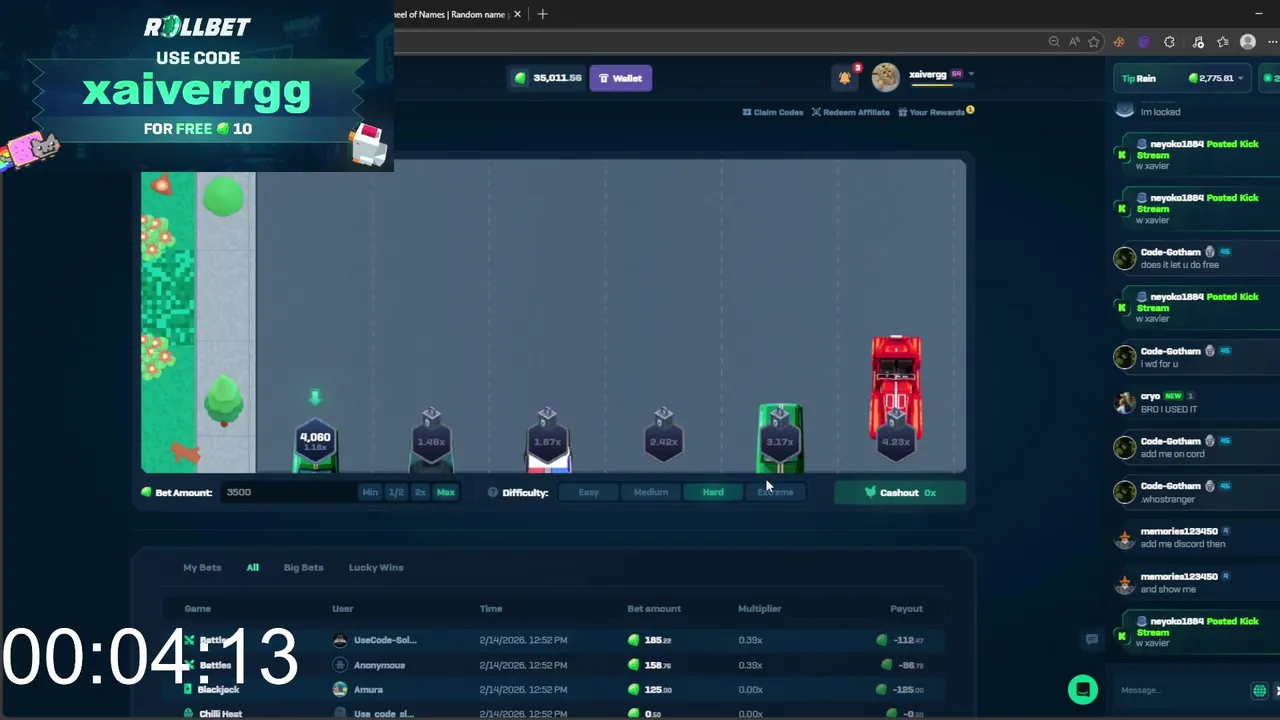Set bet to Max

[445, 492]
